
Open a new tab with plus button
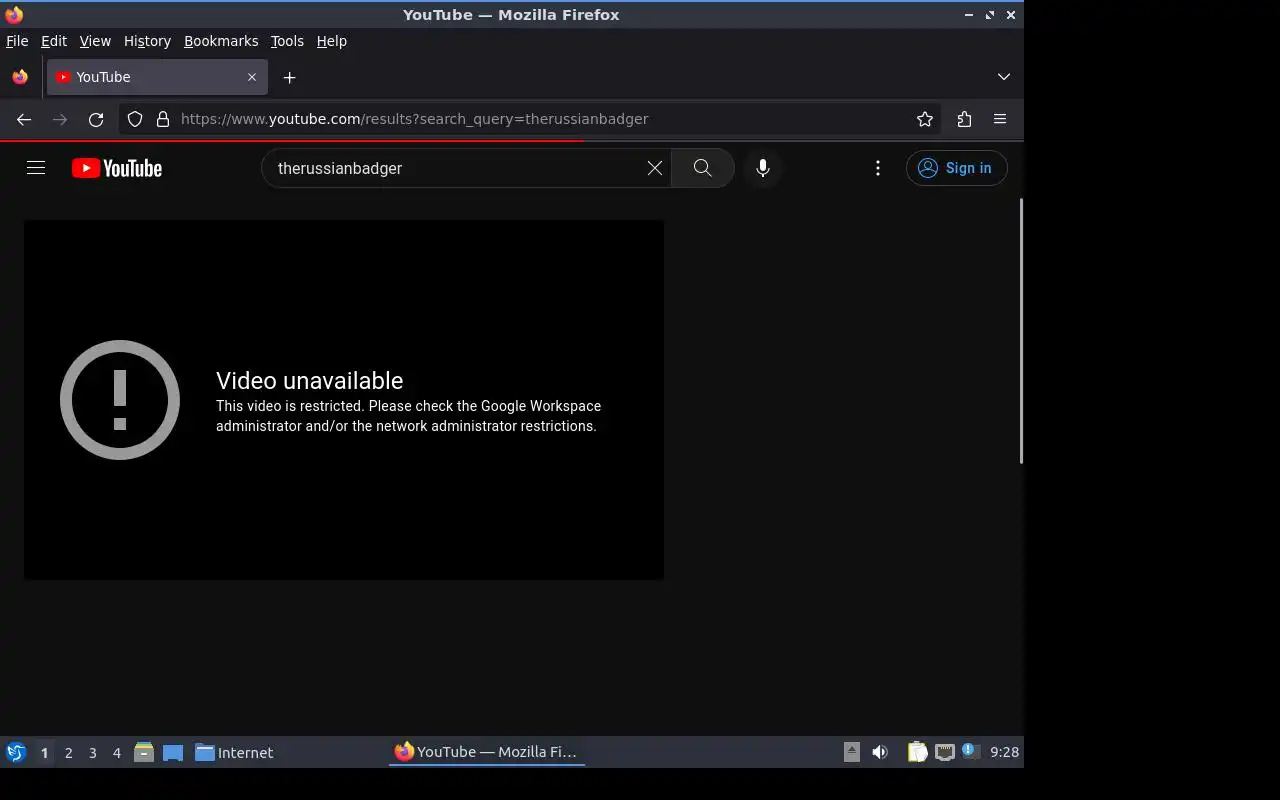289,77
